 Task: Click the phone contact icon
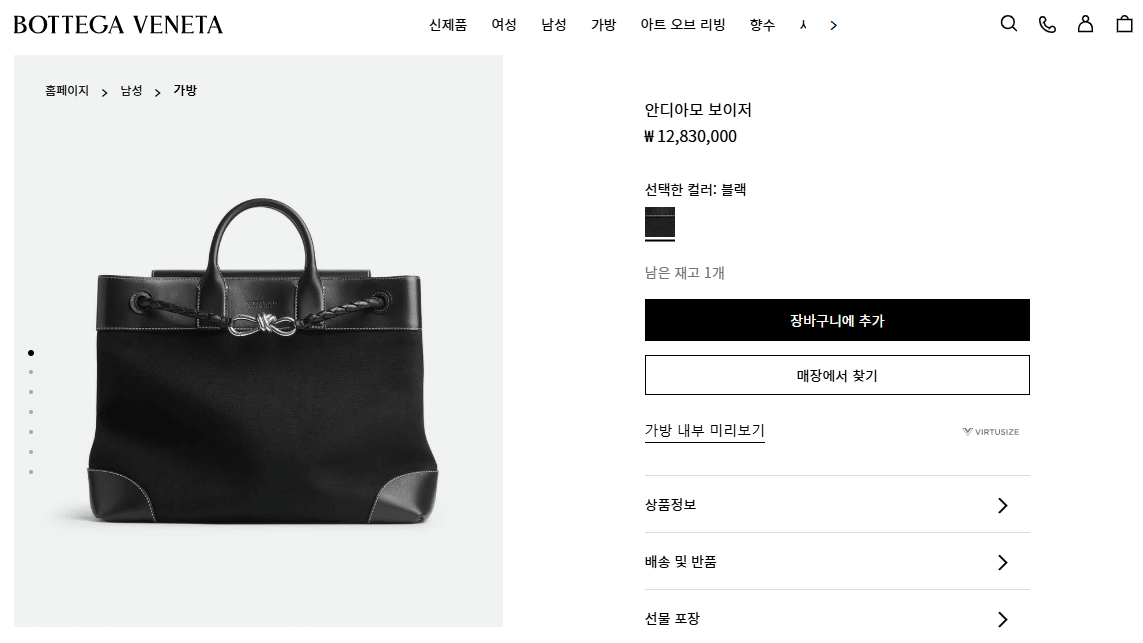pyautogui.click(x=1047, y=25)
